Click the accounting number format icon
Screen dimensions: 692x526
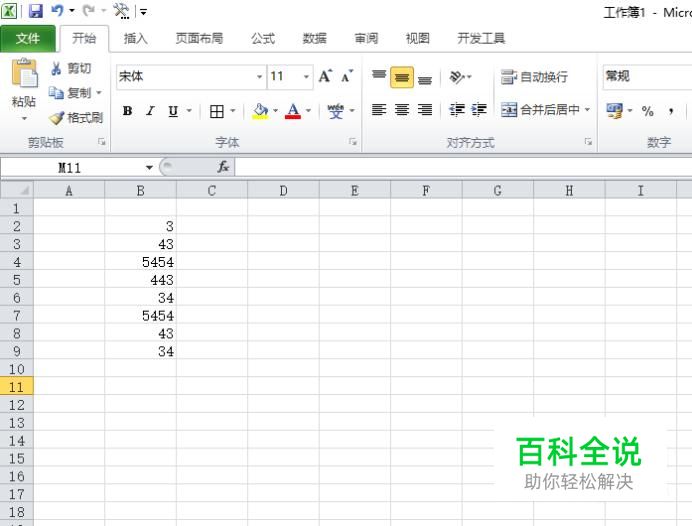click(x=614, y=110)
